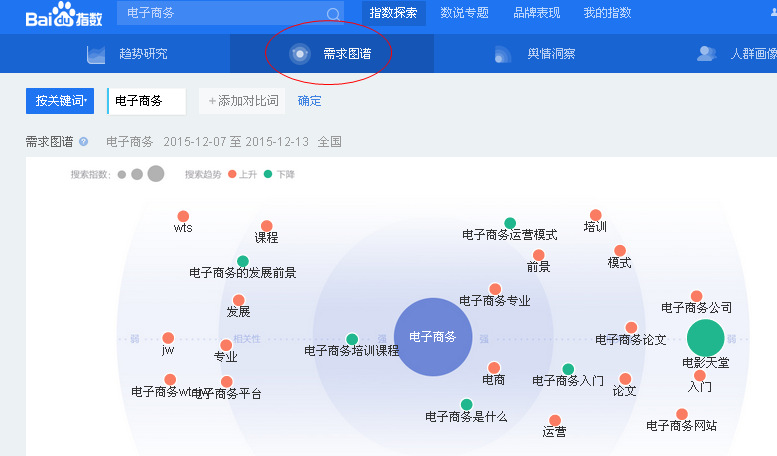The height and width of the screenshot is (456, 777).
Task: Switch to the 趋势研究 tab
Action: click(128, 54)
